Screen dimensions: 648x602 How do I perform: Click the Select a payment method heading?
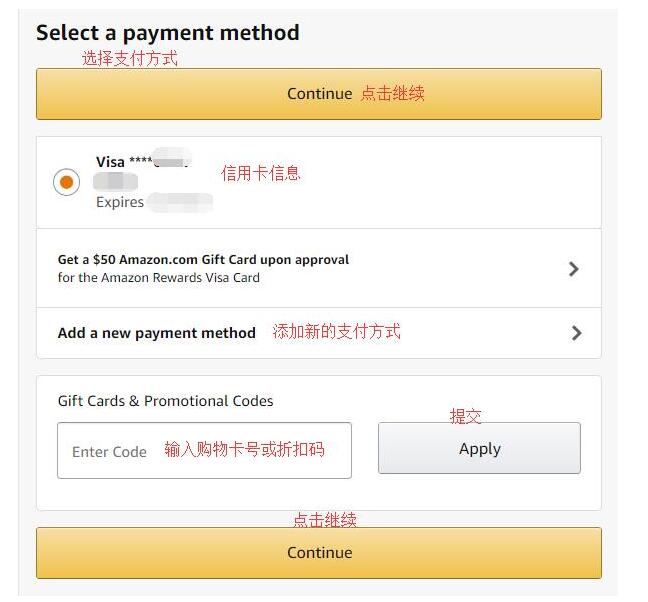coord(167,32)
